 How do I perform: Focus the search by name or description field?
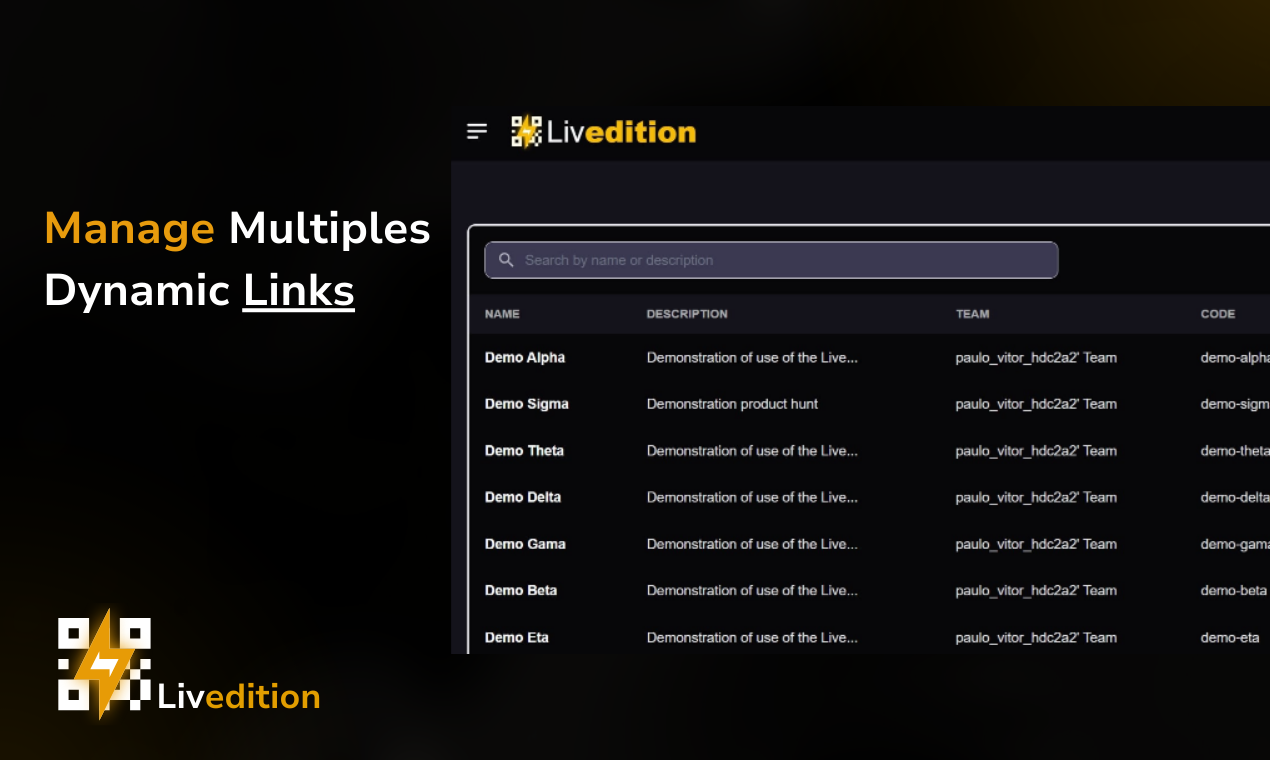point(771,260)
